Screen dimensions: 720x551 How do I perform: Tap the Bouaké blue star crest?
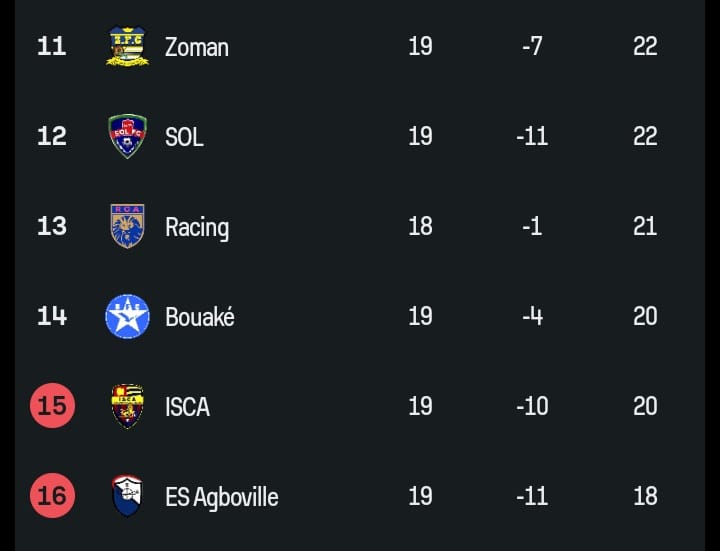click(127, 316)
